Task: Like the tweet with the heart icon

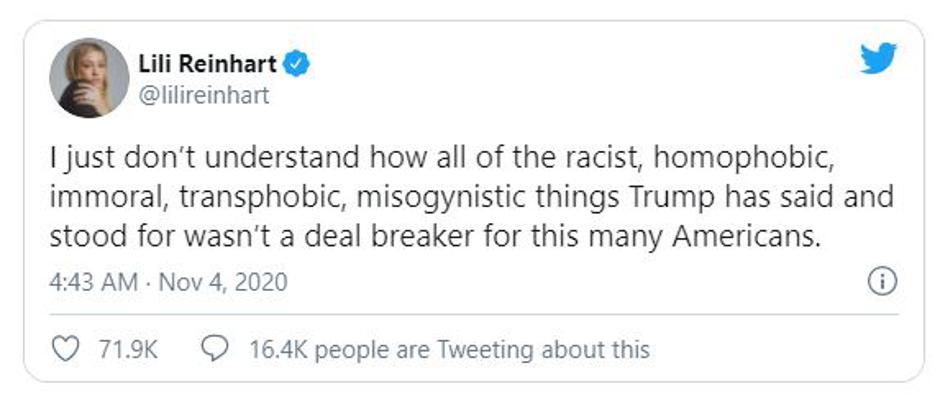Action: (x=64, y=349)
